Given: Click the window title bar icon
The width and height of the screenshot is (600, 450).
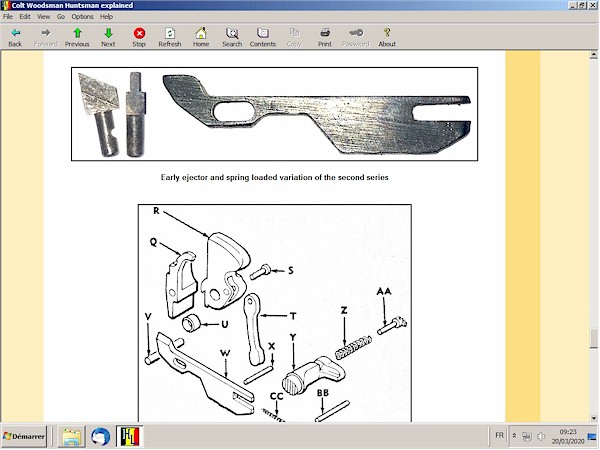Looking at the screenshot, I should coord(5,5).
